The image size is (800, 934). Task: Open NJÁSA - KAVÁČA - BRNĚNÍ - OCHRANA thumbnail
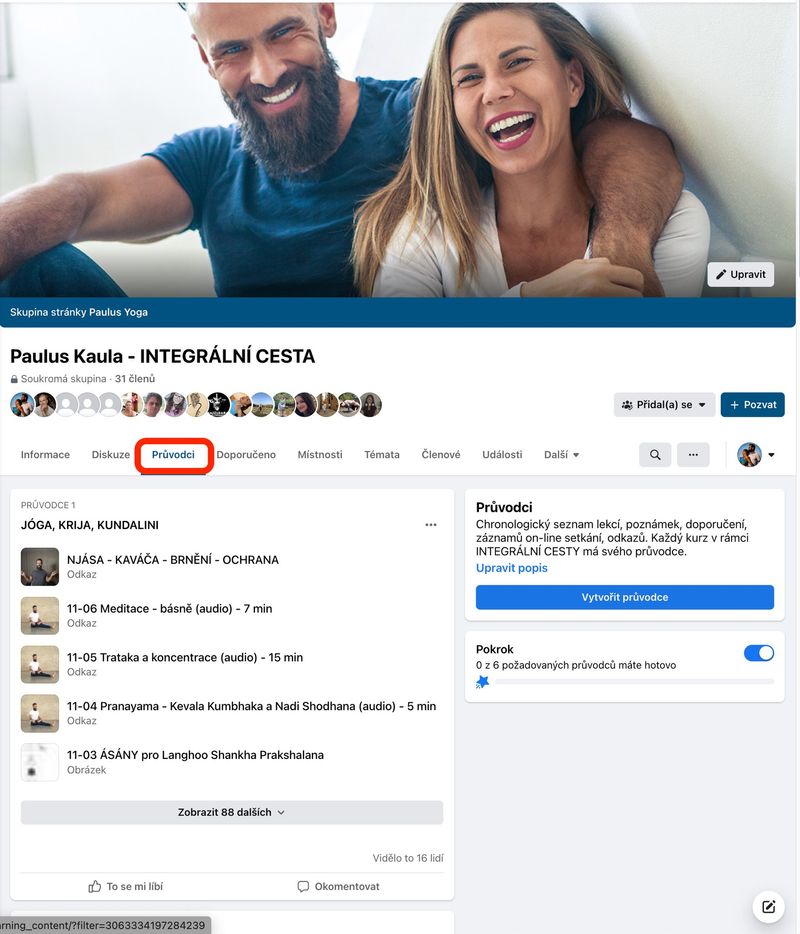(x=40, y=566)
